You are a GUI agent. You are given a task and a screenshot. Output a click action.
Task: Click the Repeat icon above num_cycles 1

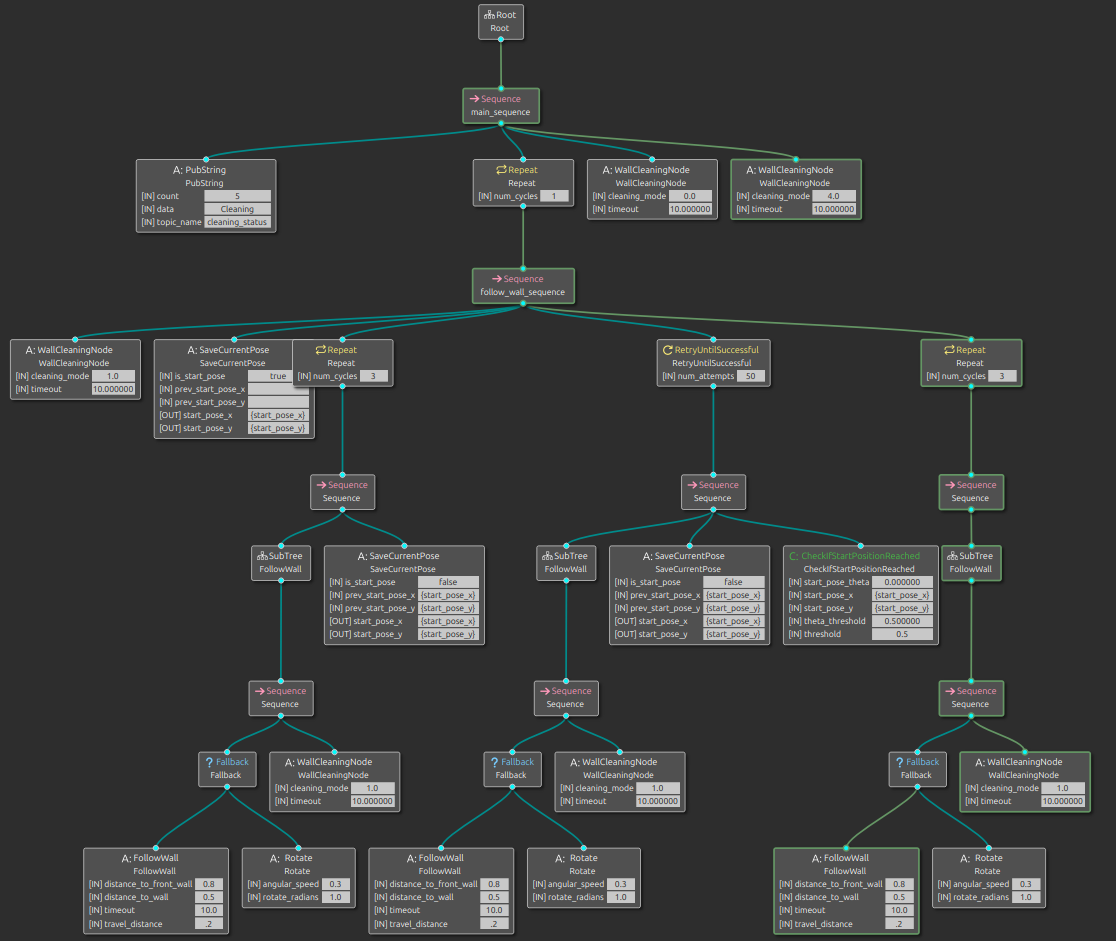[x=500, y=170]
